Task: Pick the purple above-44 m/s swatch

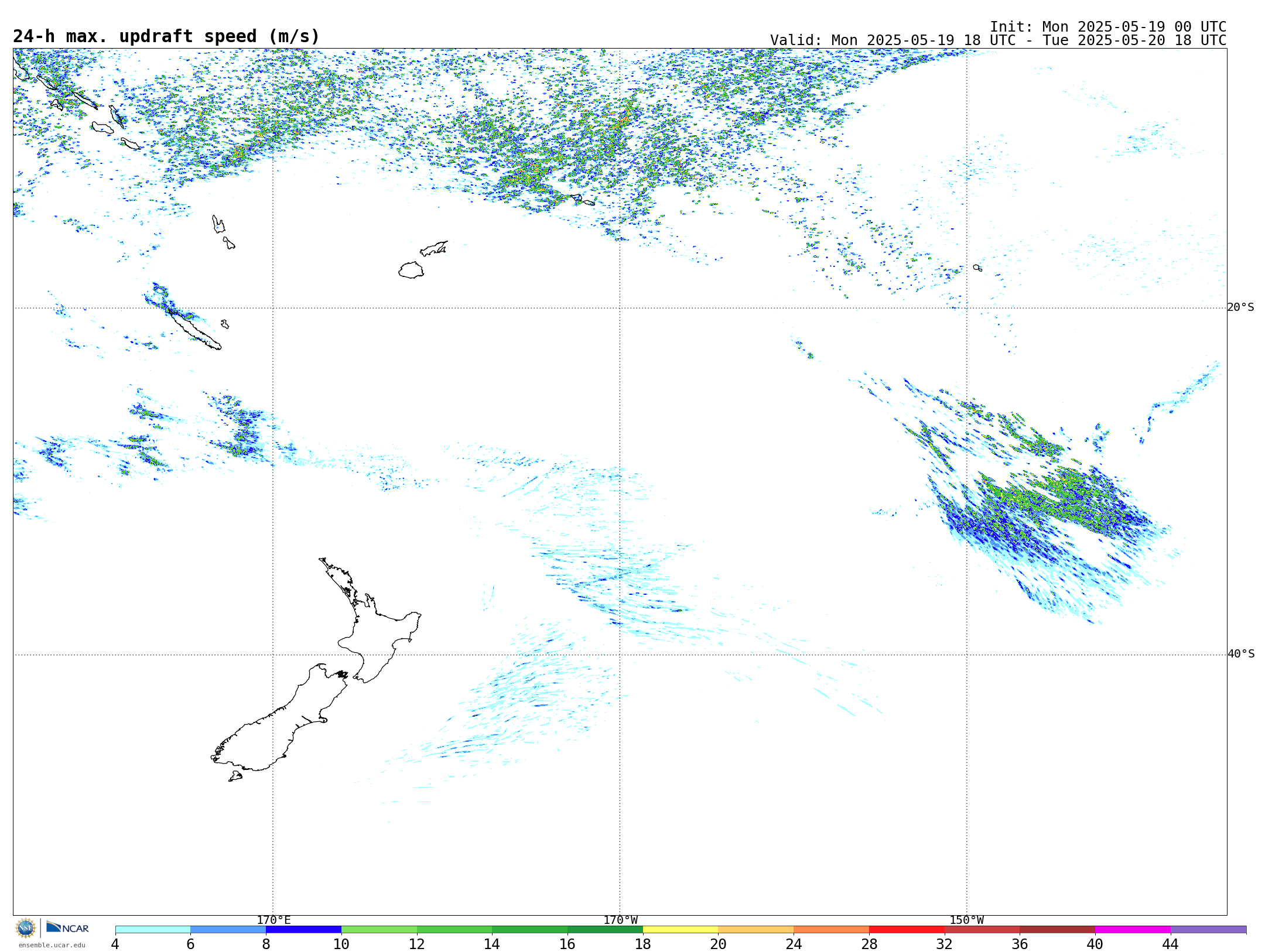Action: (1209, 930)
